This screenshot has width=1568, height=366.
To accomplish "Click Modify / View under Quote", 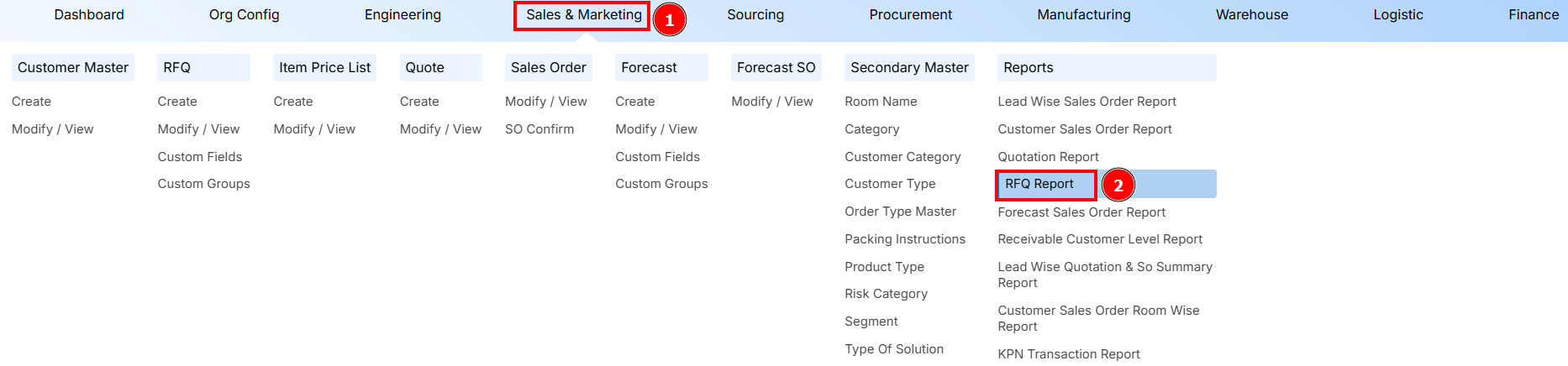I will 440,129.
